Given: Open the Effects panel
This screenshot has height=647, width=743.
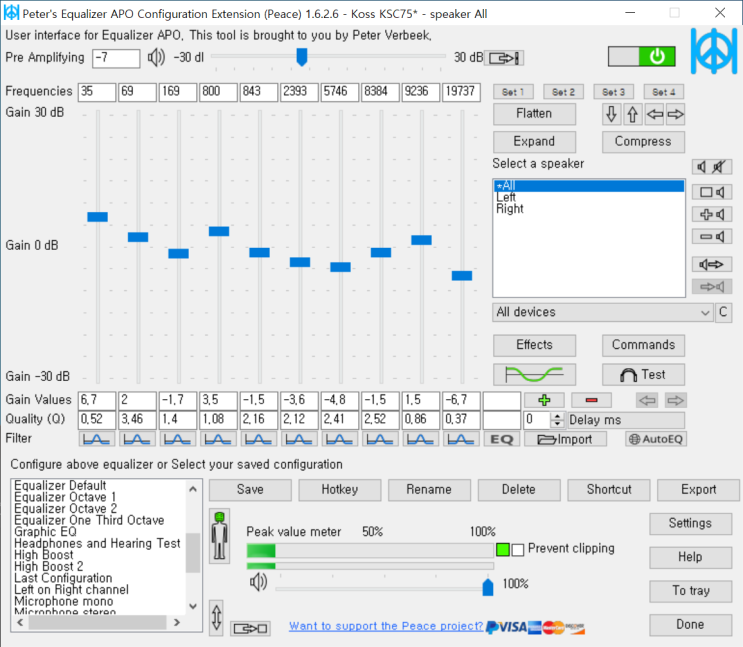Looking at the screenshot, I should click(534, 345).
